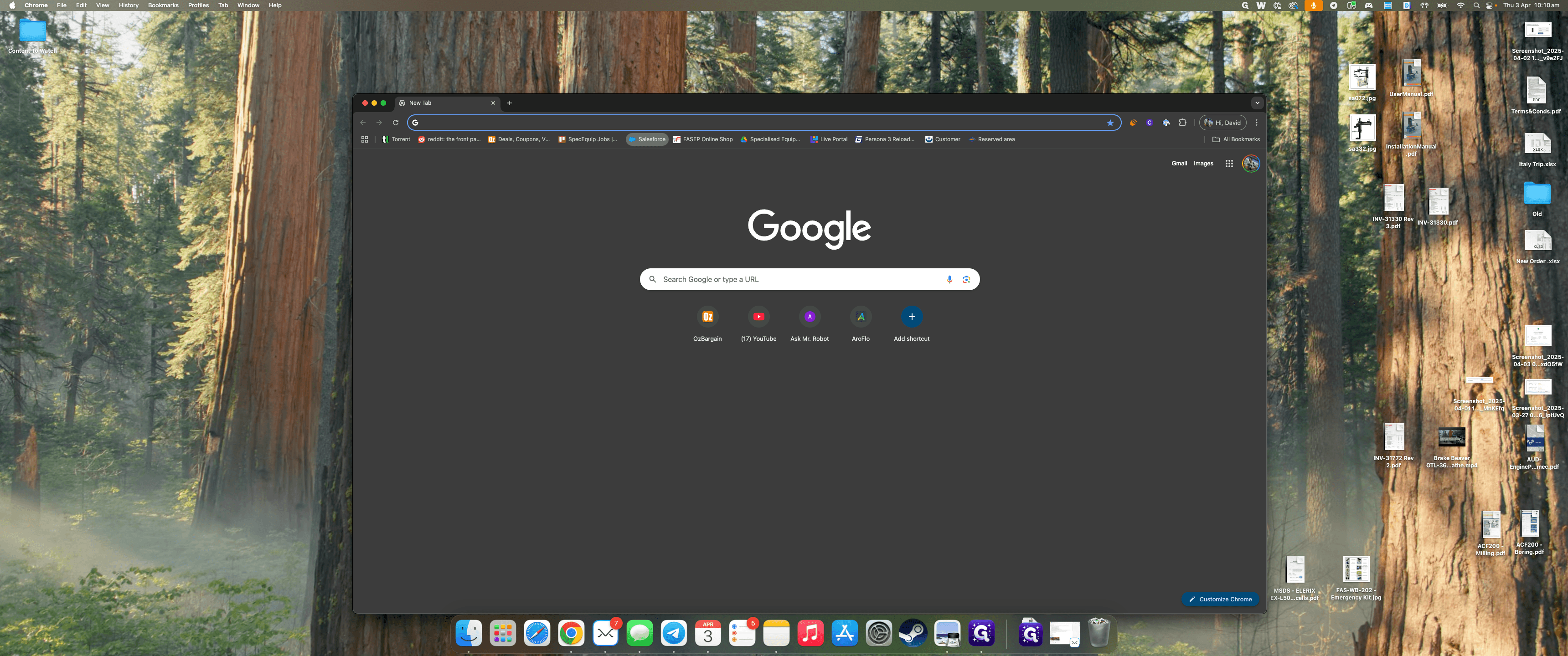Viewport: 1568px width, 656px height.
Task: Expand the tab search chevron
Action: [1257, 103]
